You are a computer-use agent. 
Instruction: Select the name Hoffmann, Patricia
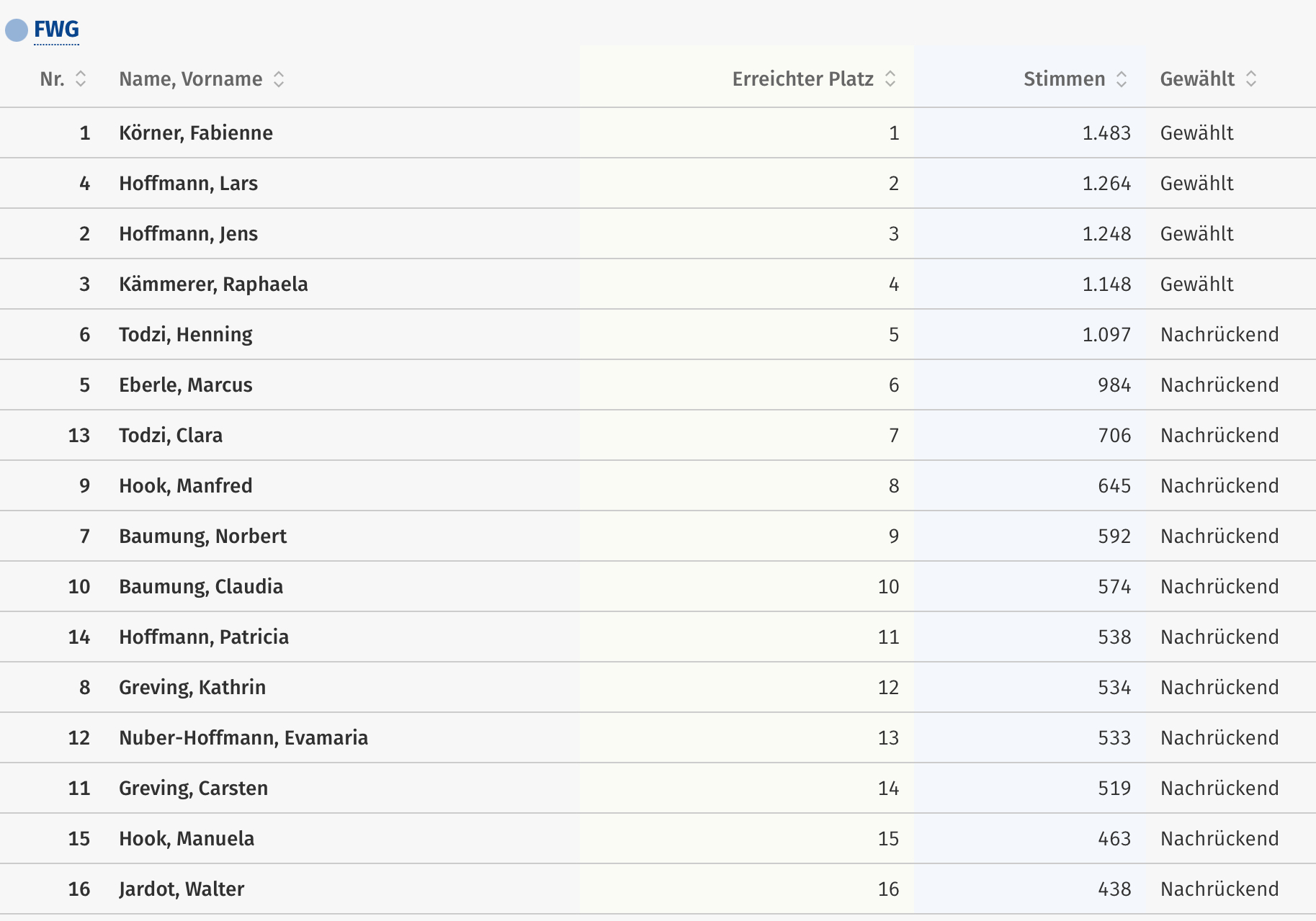coord(204,637)
